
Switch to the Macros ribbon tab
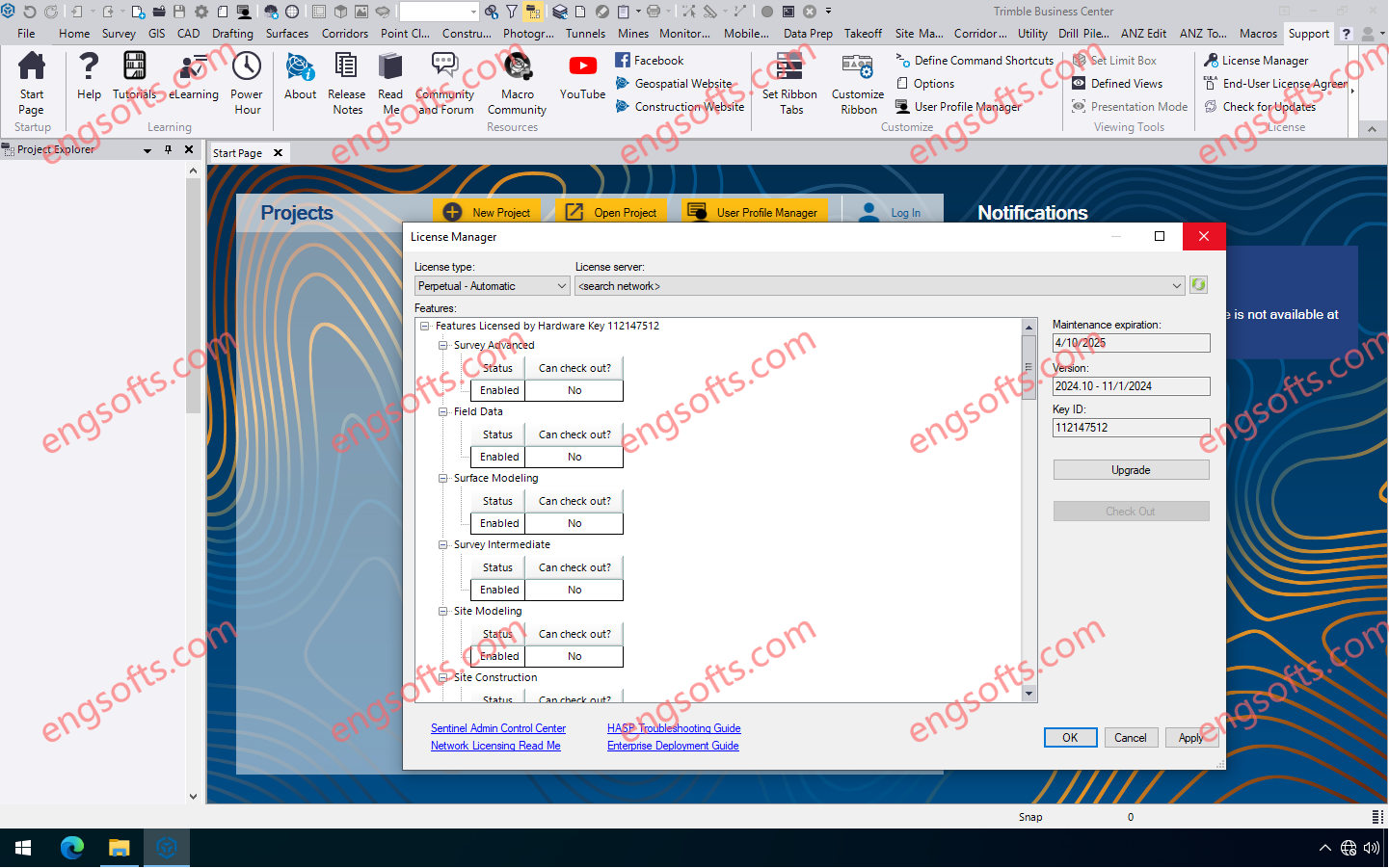(1258, 33)
